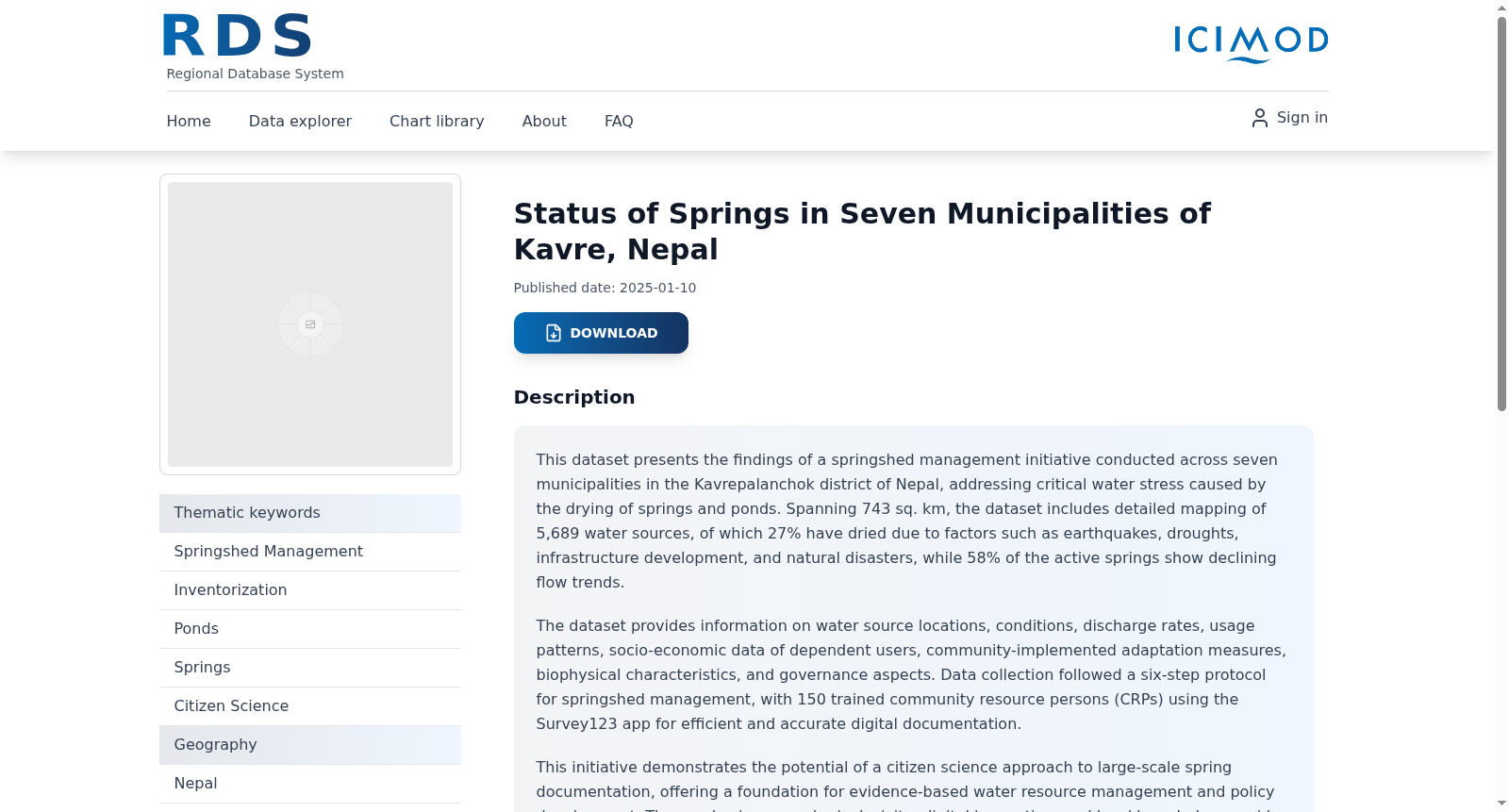Image resolution: width=1509 pixels, height=812 pixels.
Task: Open the FAQ page
Action: tap(619, 121)
